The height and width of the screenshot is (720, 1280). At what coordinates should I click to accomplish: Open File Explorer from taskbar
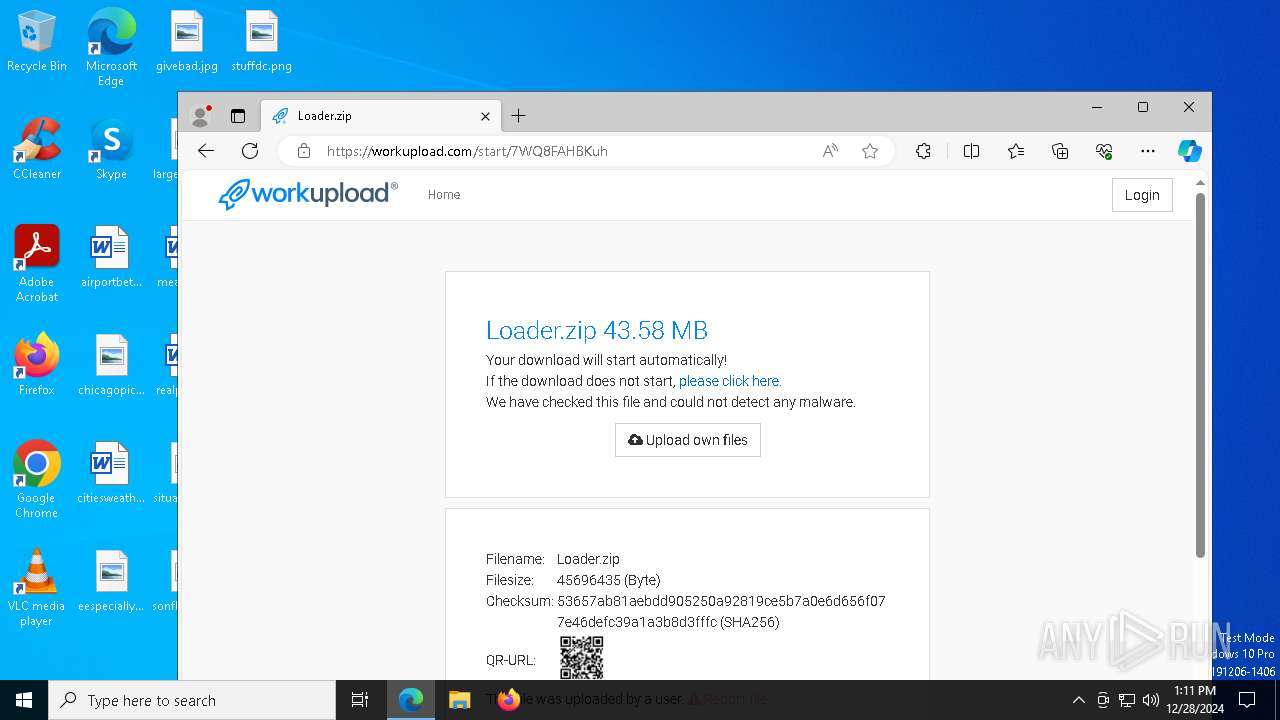point(459,700)
